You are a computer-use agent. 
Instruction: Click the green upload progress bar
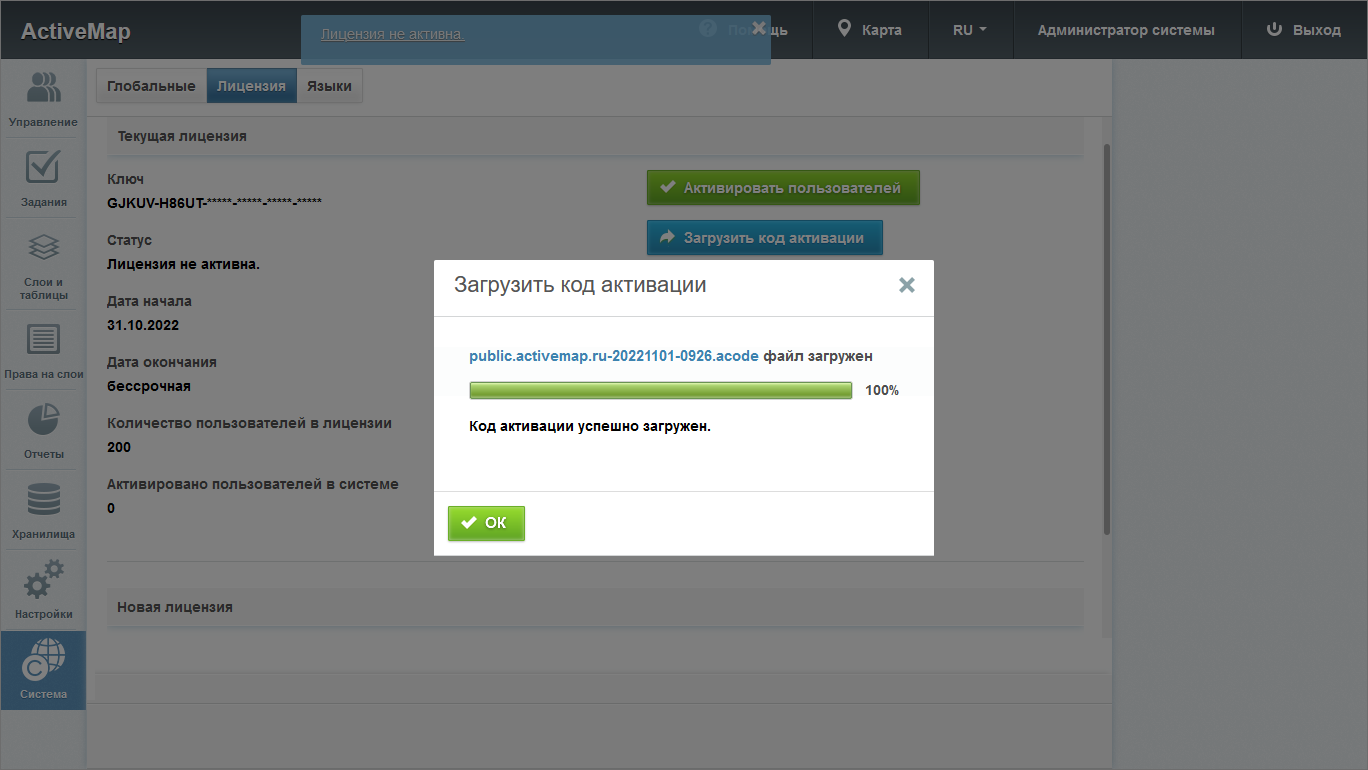pos(660,390)
